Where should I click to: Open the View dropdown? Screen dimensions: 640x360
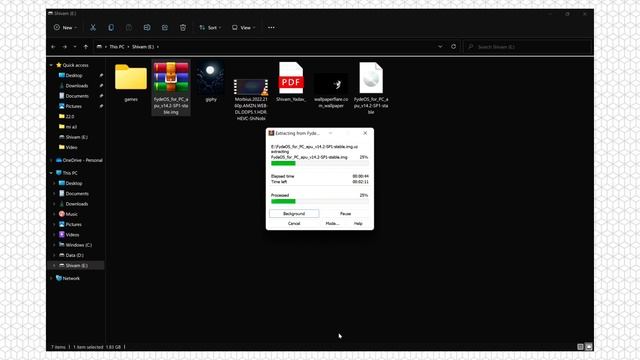244,27
